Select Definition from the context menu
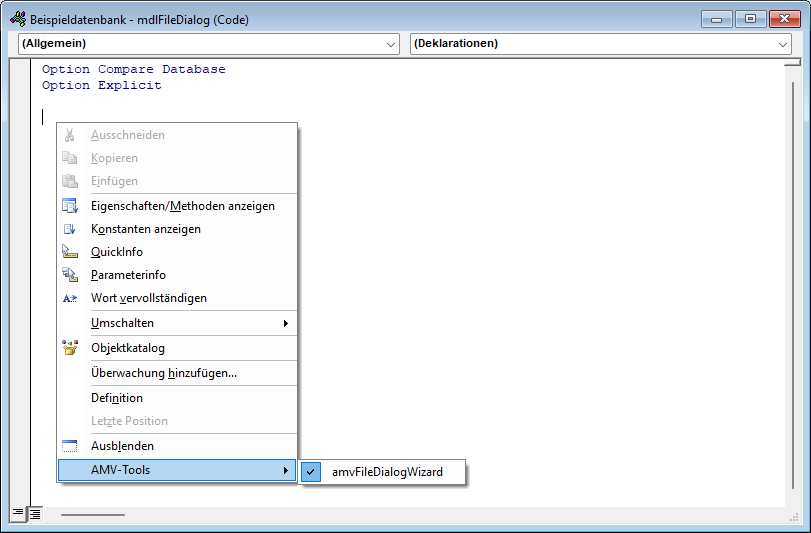The height and width of the screenshot is (533, 811). (117, 398)
